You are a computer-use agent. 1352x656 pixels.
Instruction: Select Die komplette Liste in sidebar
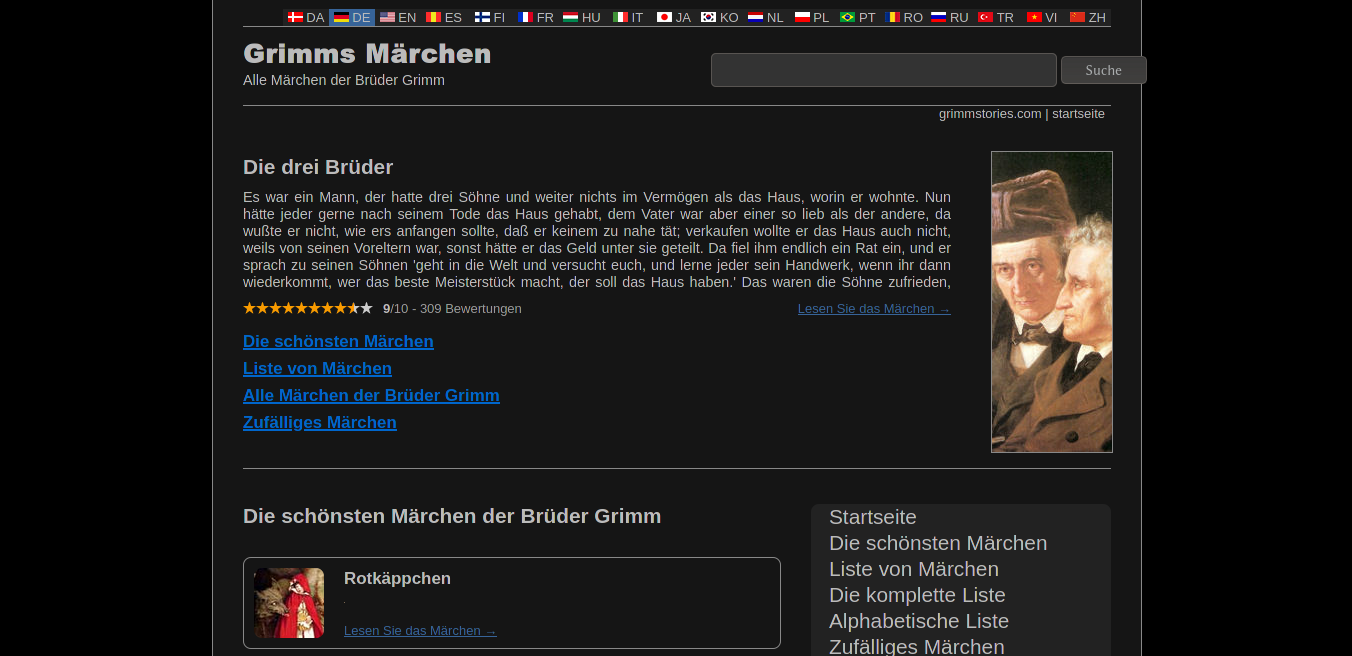[917, 595]
